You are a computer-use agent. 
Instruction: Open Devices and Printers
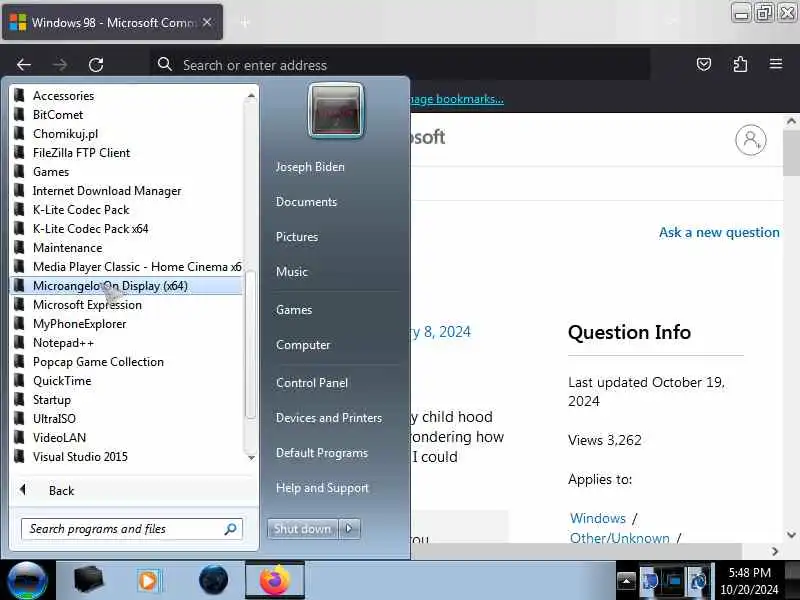coord(329,418)
